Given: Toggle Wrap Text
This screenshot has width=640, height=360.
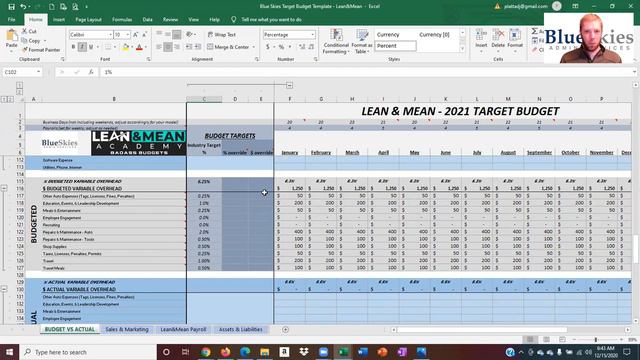Looking at the screenshot, I should coord(222,35).
